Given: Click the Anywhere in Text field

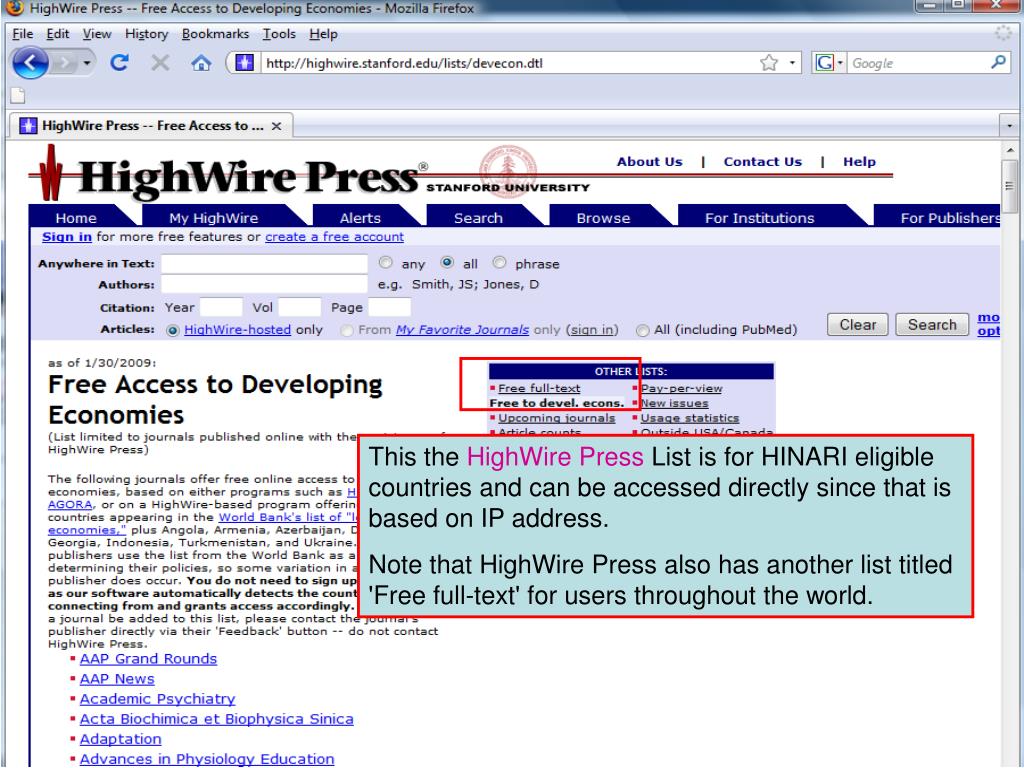Looking at the screenshot, I should point(264,264).
